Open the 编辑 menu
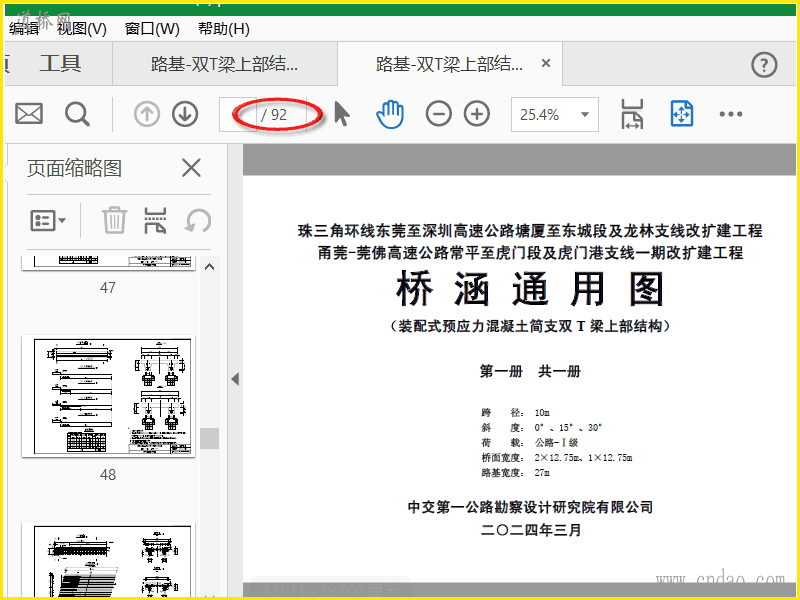 (24, 29)
